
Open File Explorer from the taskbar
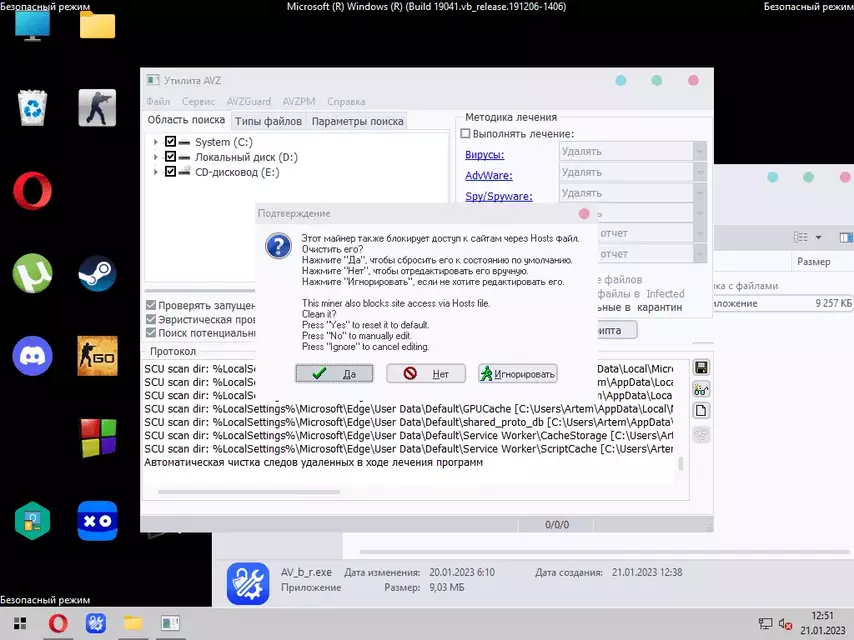click(133, 623)
